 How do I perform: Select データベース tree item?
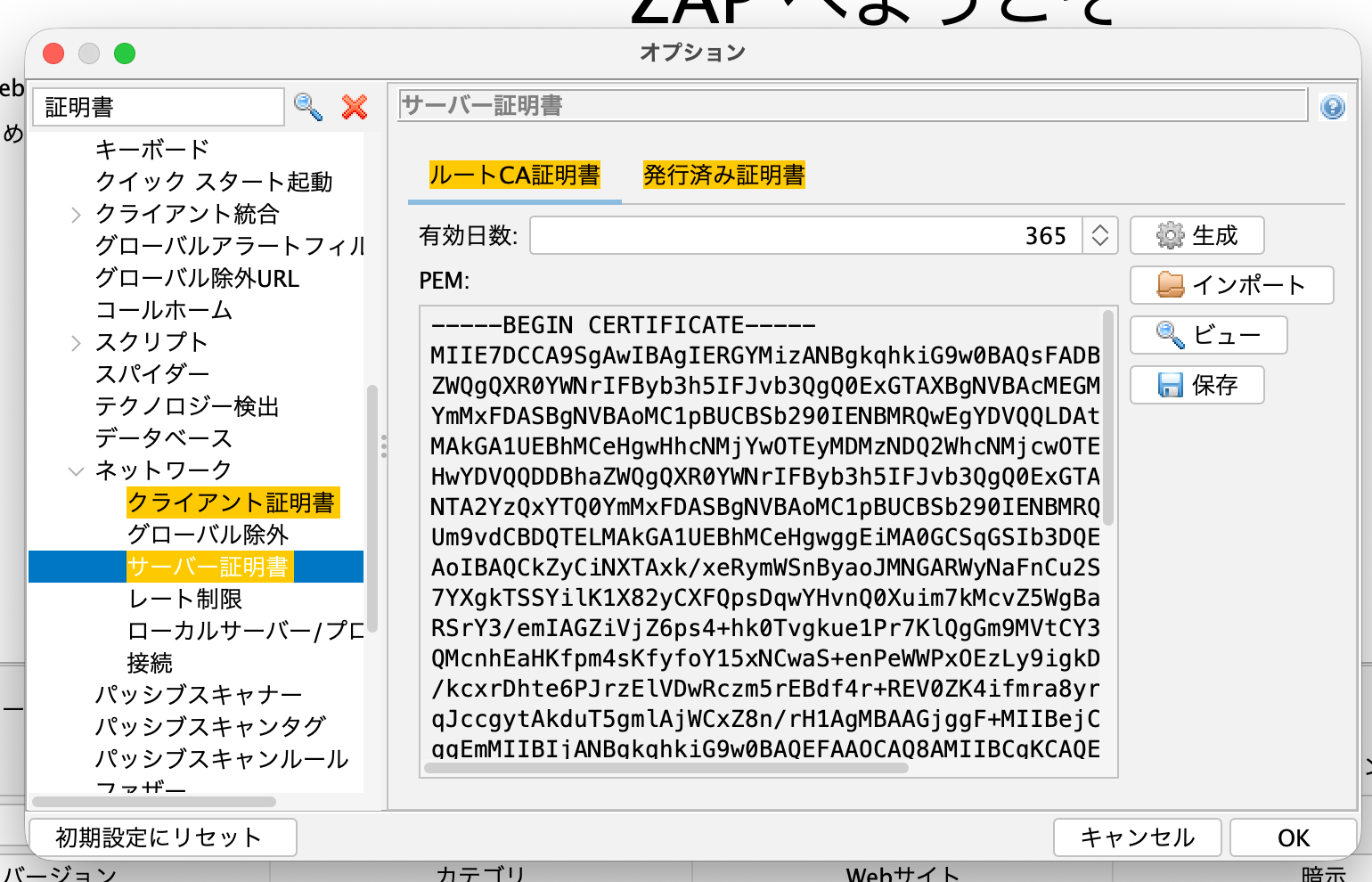click(x=164, y=438)
